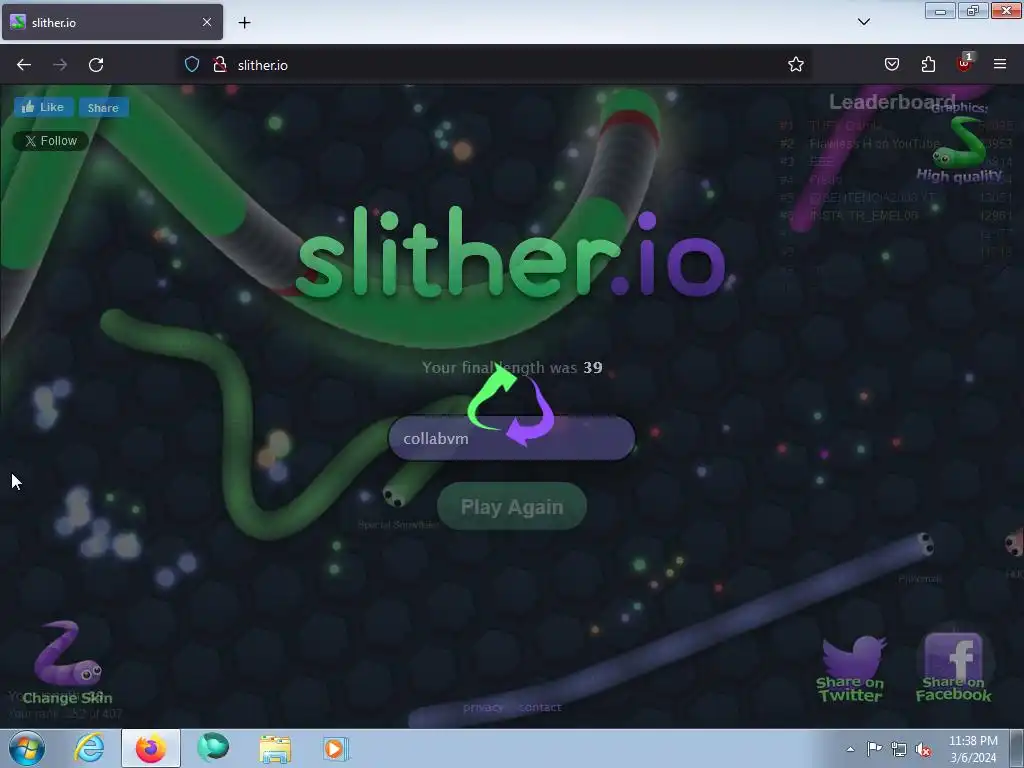The image size is (1024, 768).
Task: Switch to Firefox taskbar button
Action: tap(151, 748)
